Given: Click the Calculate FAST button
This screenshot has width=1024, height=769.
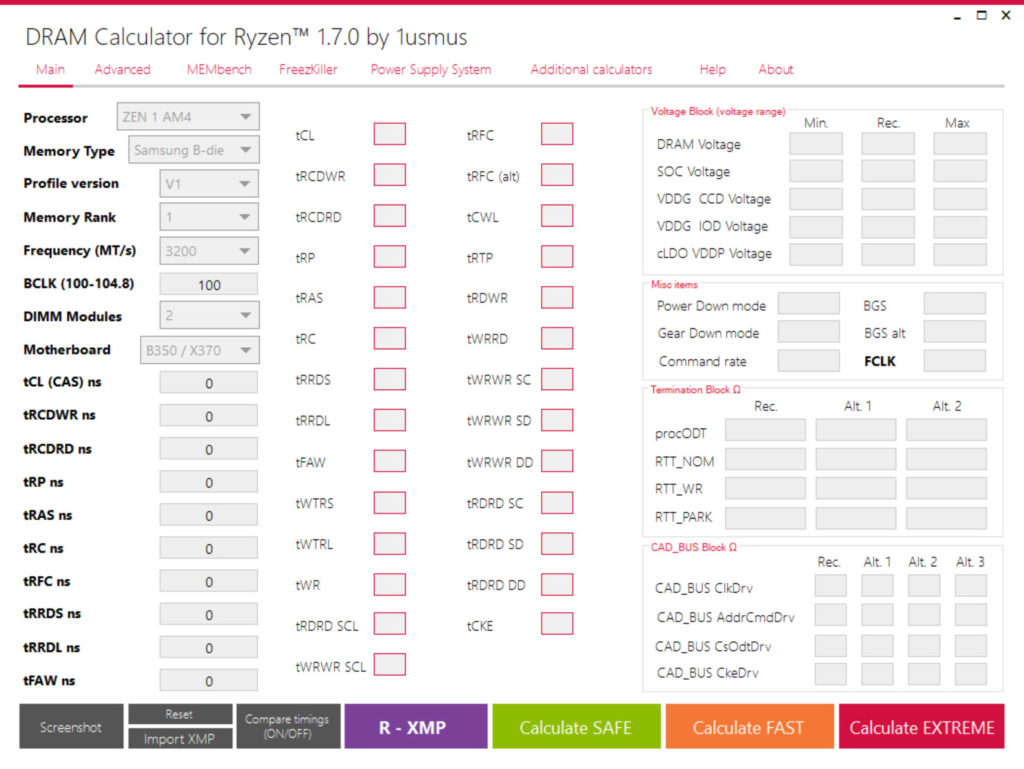Looking at the screenshot, I should tap(749, 727).
